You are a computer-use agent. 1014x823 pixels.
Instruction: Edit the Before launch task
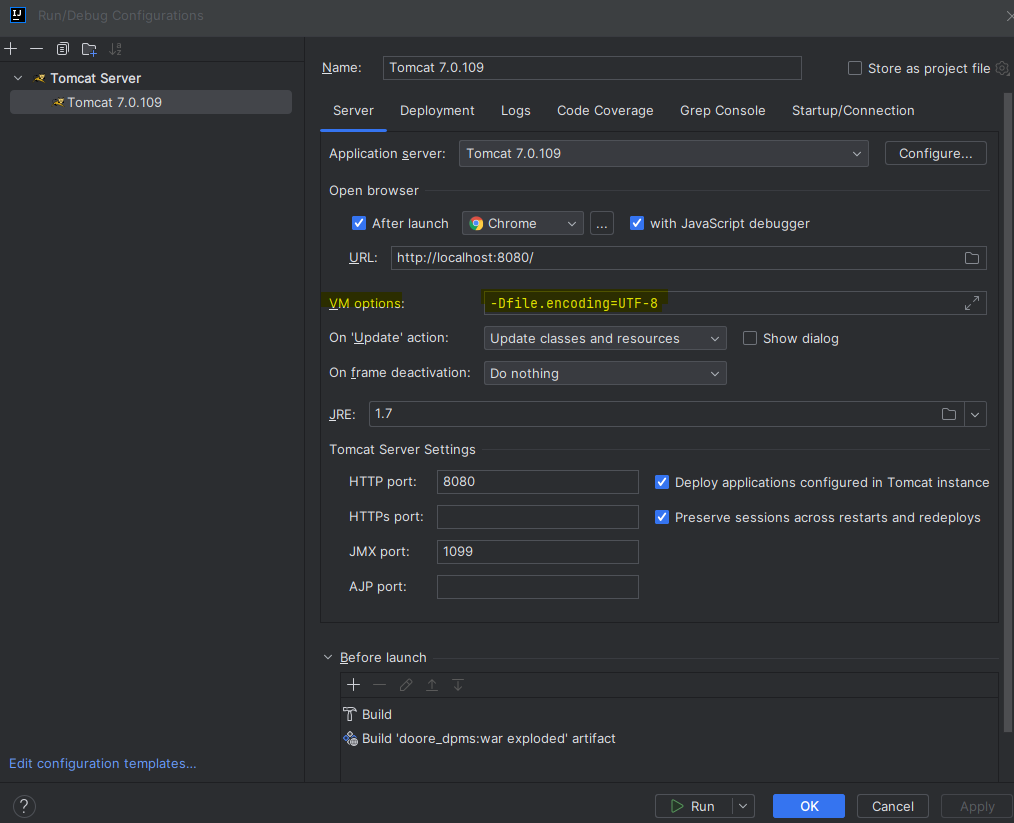[x=405, y=685]
